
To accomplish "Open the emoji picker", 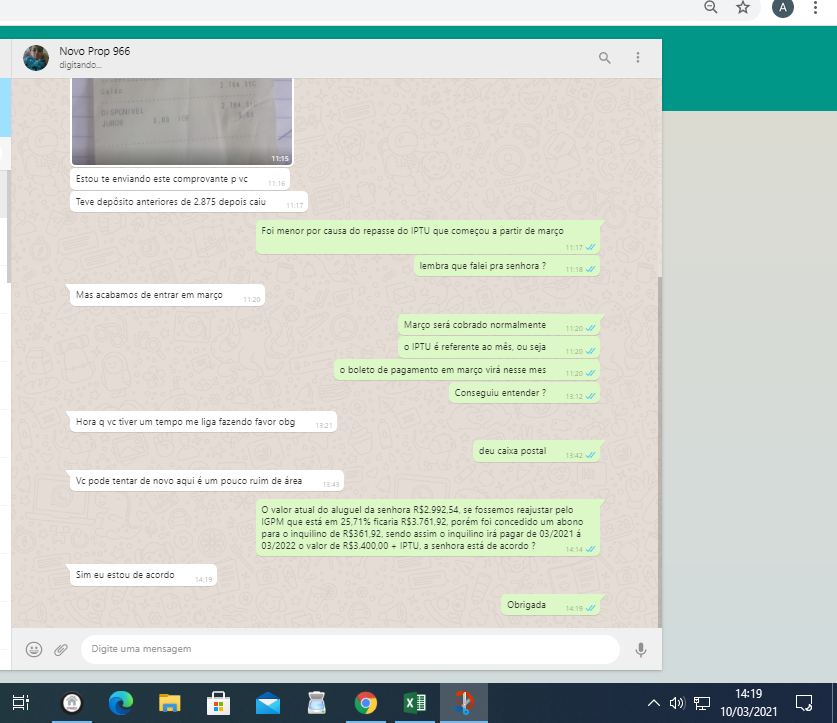I will (x=34, y=649).
